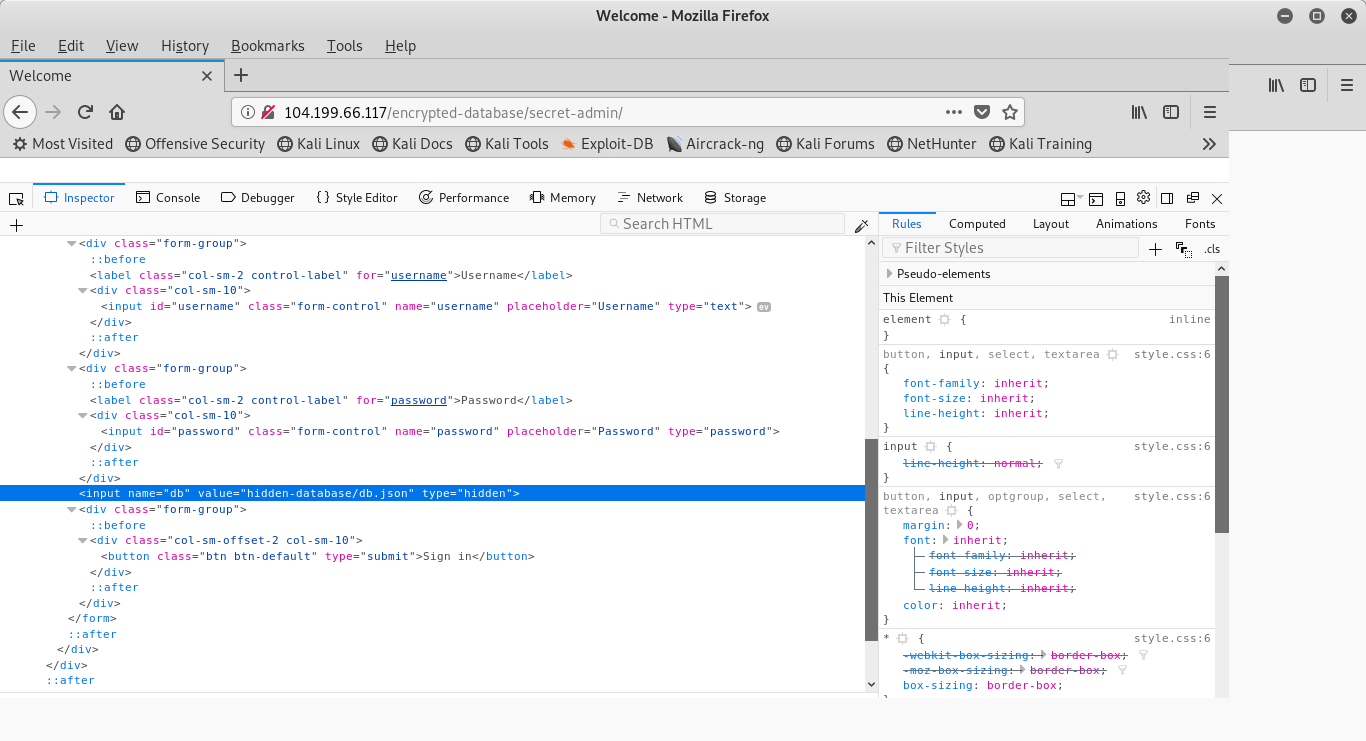The width and height of the screenshot is (1366, 741).
Task: Toggle the .cls classes panel
Action: point(1212,249)
